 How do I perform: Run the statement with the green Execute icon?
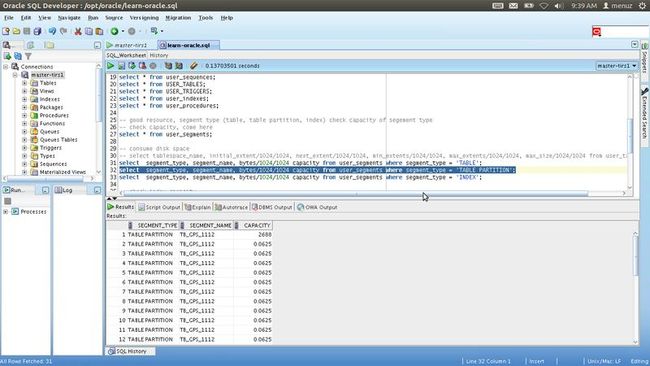click(x=110, y=65)
